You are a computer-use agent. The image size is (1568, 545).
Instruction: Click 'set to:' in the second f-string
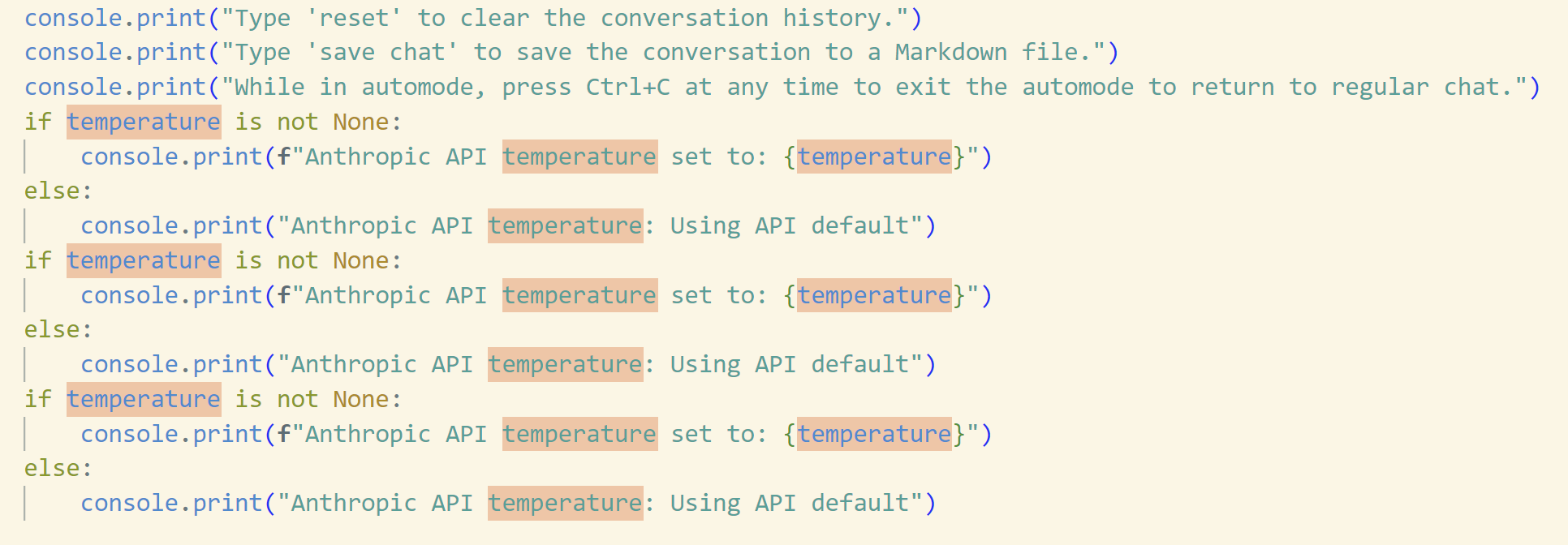719,296
